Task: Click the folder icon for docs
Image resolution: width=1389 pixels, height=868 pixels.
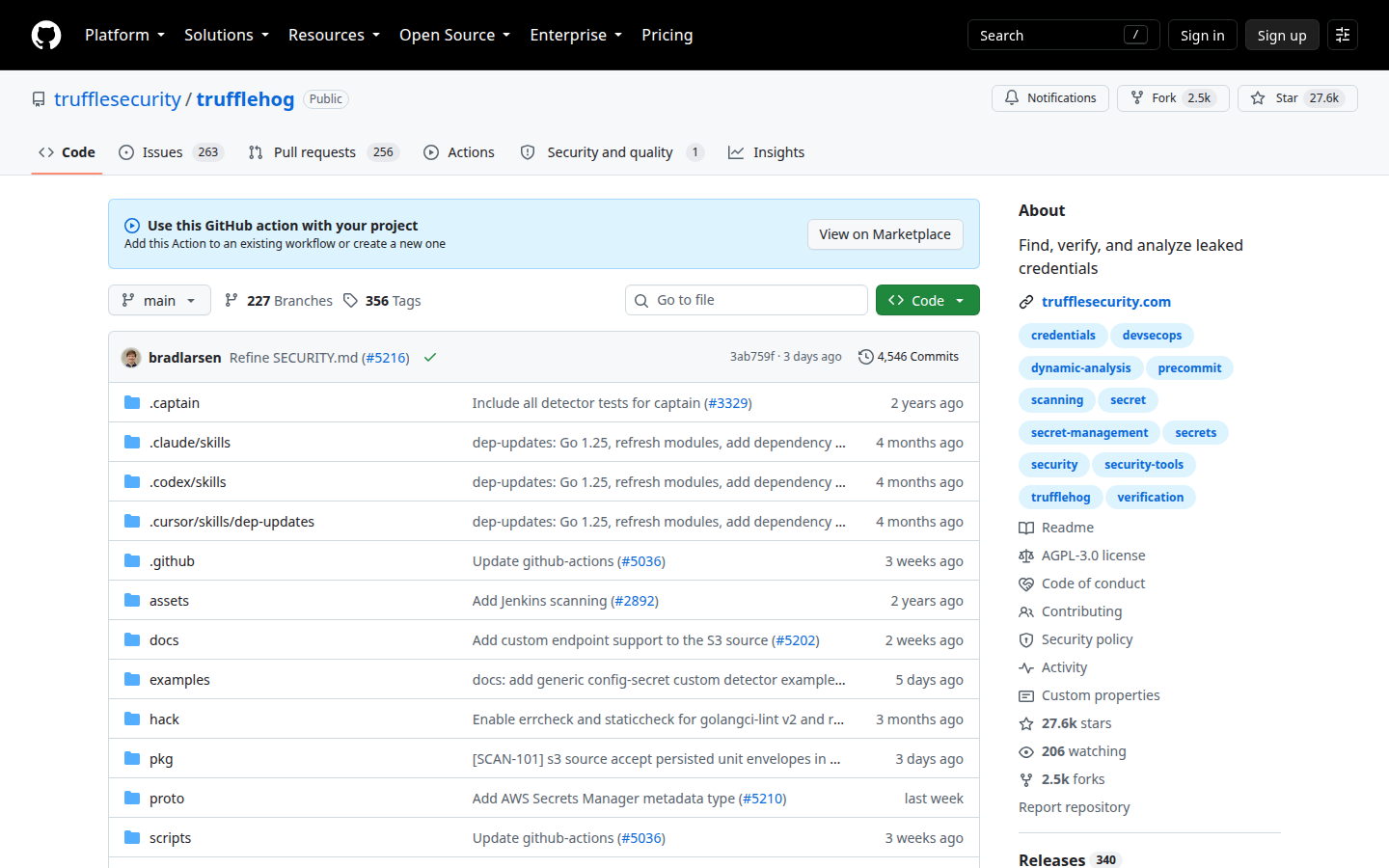Action: (x=132, y=639)
